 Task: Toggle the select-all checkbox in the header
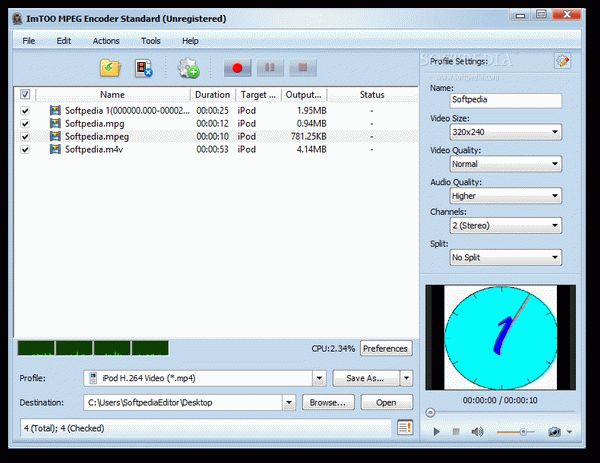(25, 94)
